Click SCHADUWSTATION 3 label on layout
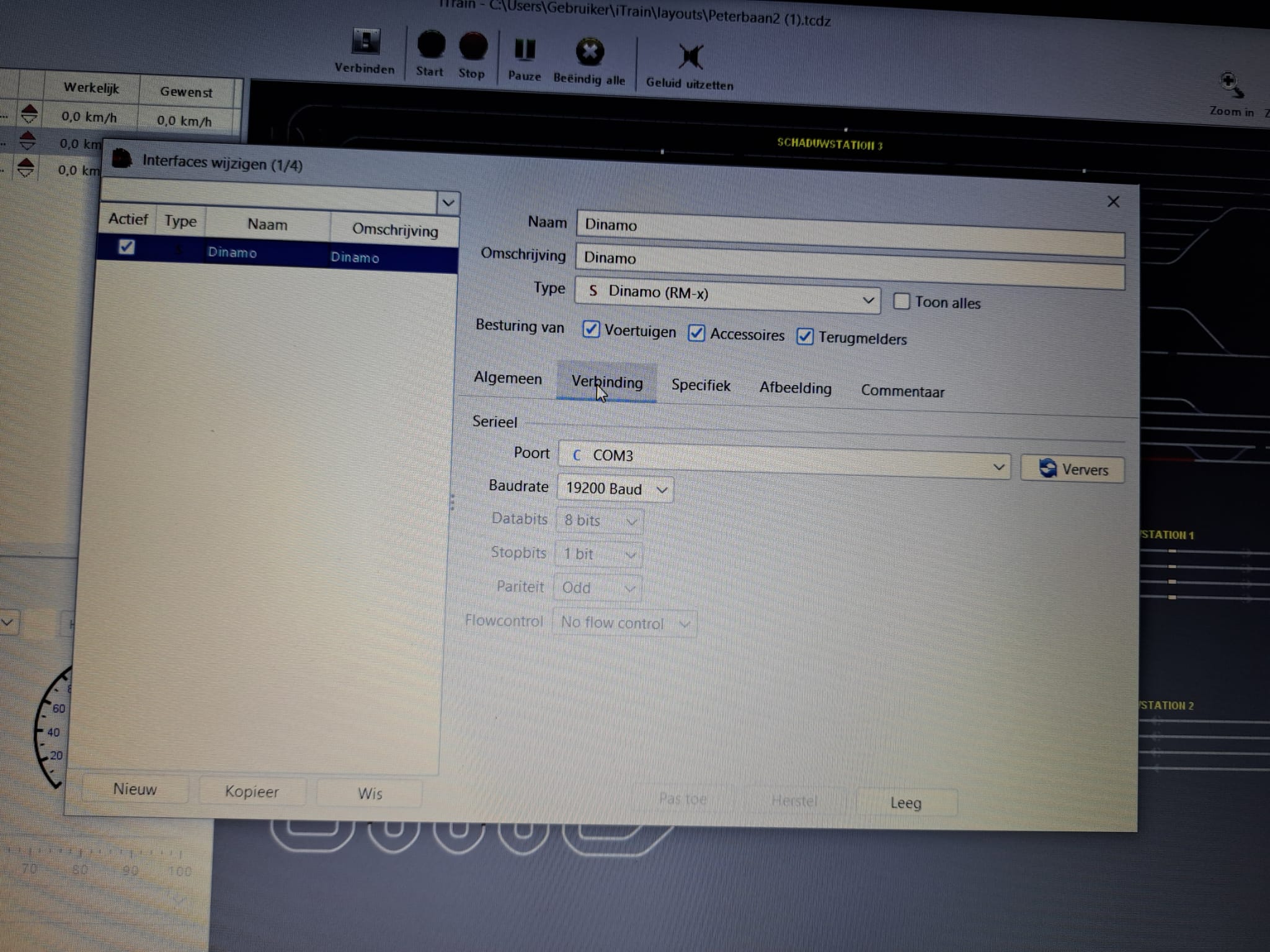 (x=830, y=144)
